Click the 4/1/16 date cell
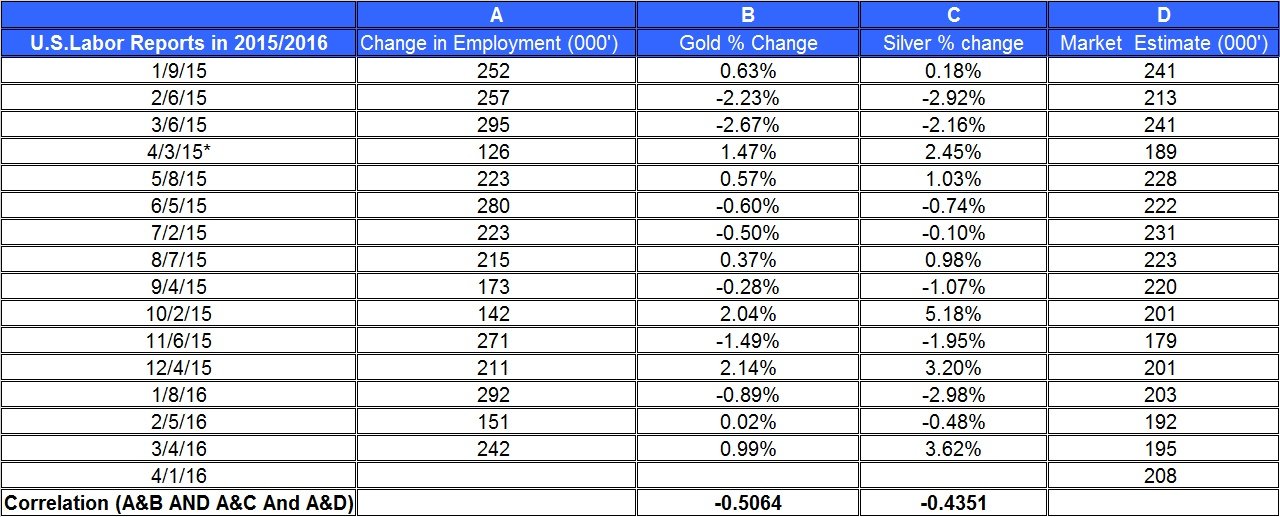 pyautogui.click(x=178, y=476)
